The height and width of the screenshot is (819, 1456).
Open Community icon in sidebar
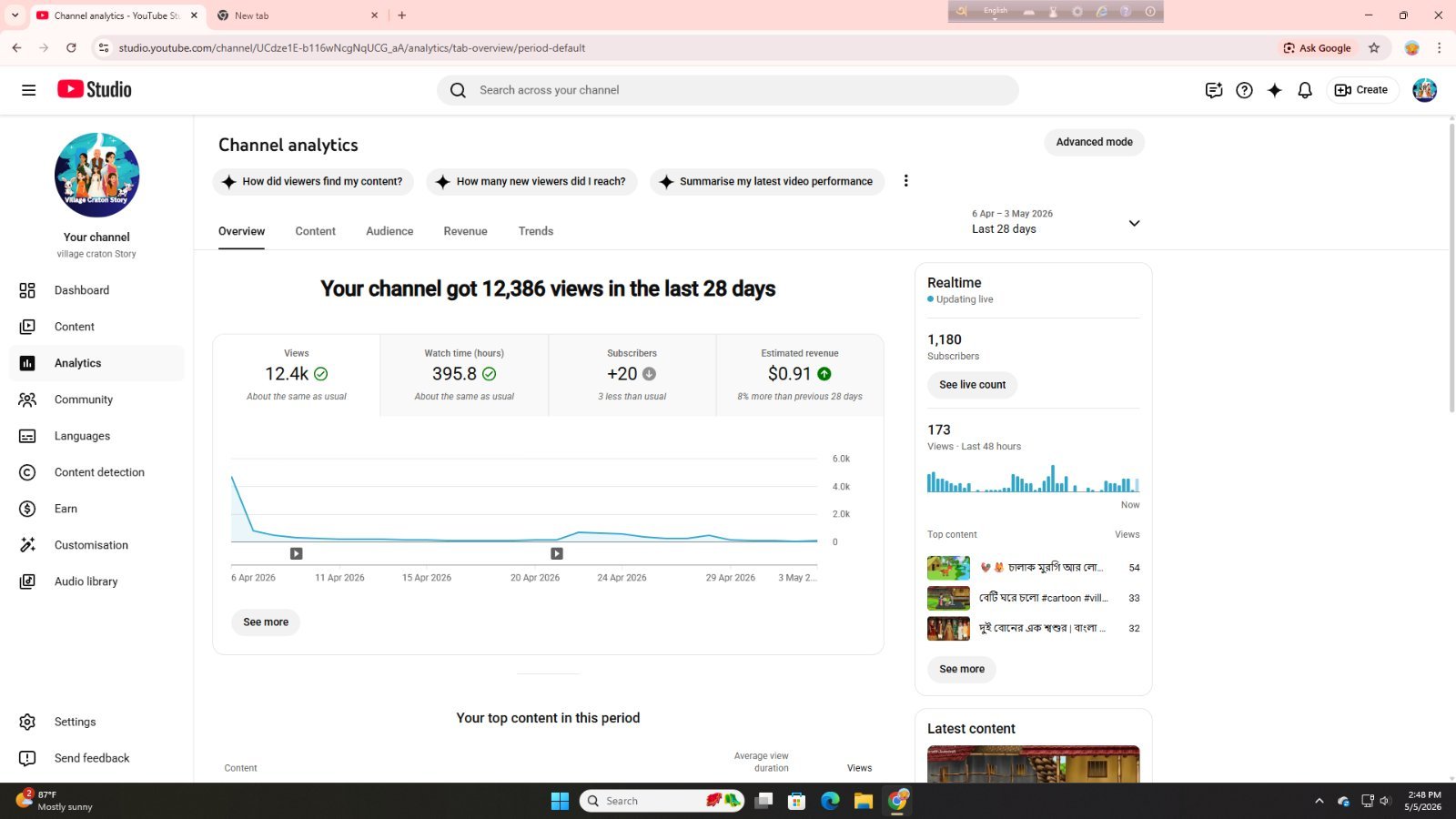tap(27, 399)
